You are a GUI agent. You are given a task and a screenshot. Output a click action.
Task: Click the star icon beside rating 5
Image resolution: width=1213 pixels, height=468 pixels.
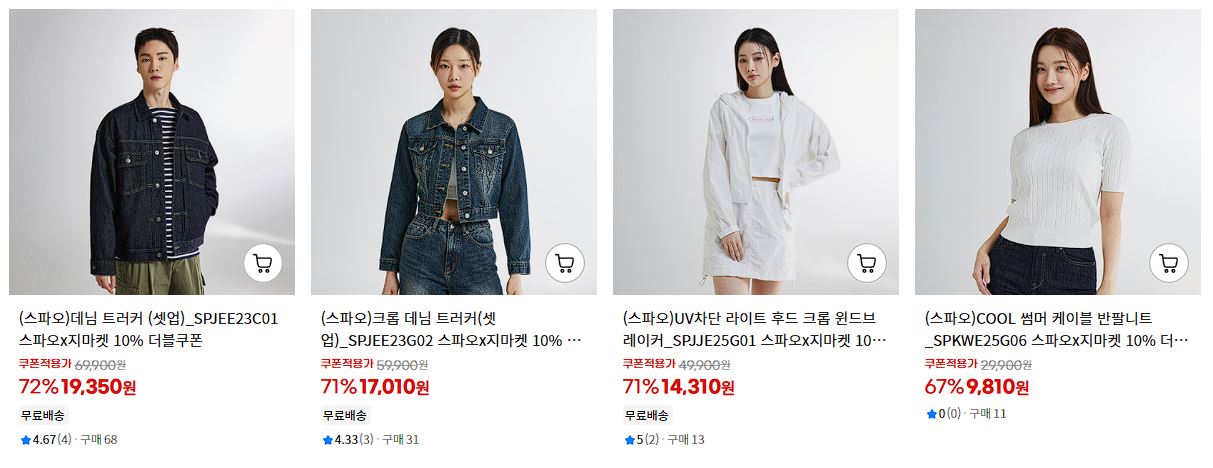tap(629, 440)
